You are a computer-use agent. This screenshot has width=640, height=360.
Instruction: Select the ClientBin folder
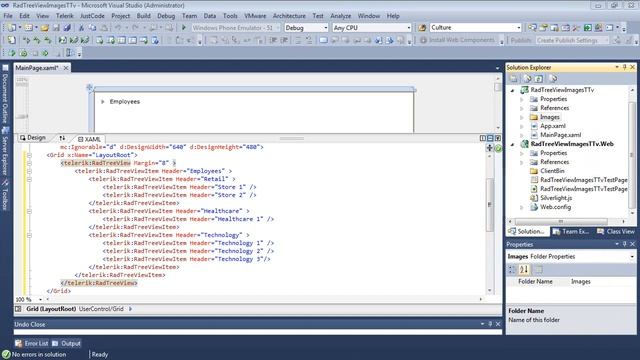tap(552, 171)
